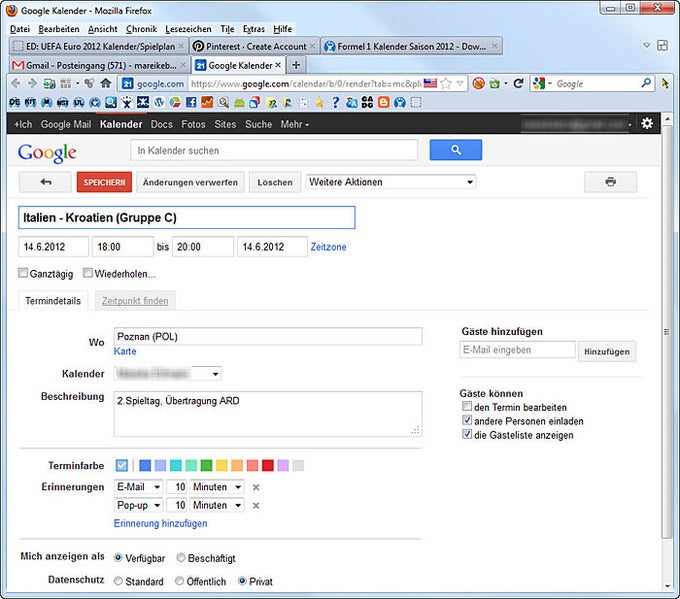
Task: Click Änderungen verwerfen button
Action: point(190,182)
